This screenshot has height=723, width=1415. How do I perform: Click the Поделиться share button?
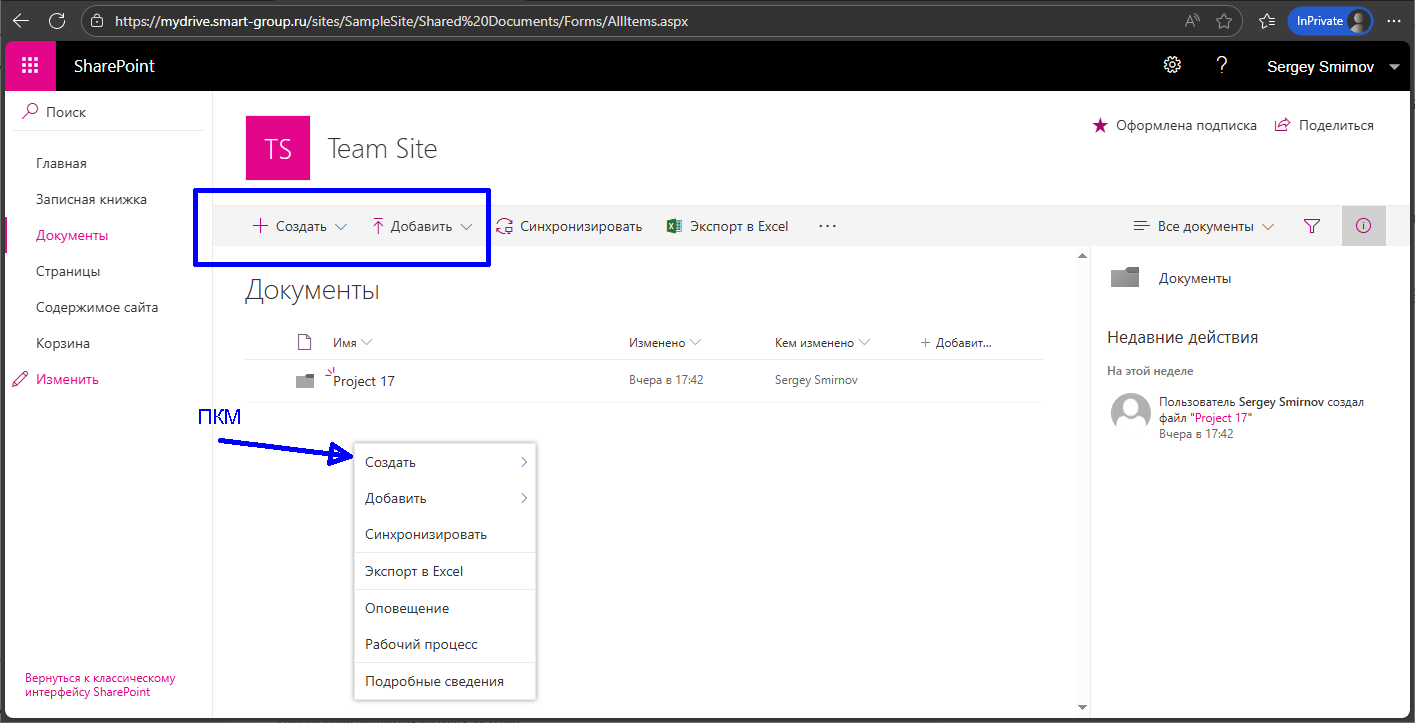coord(1324,126)
